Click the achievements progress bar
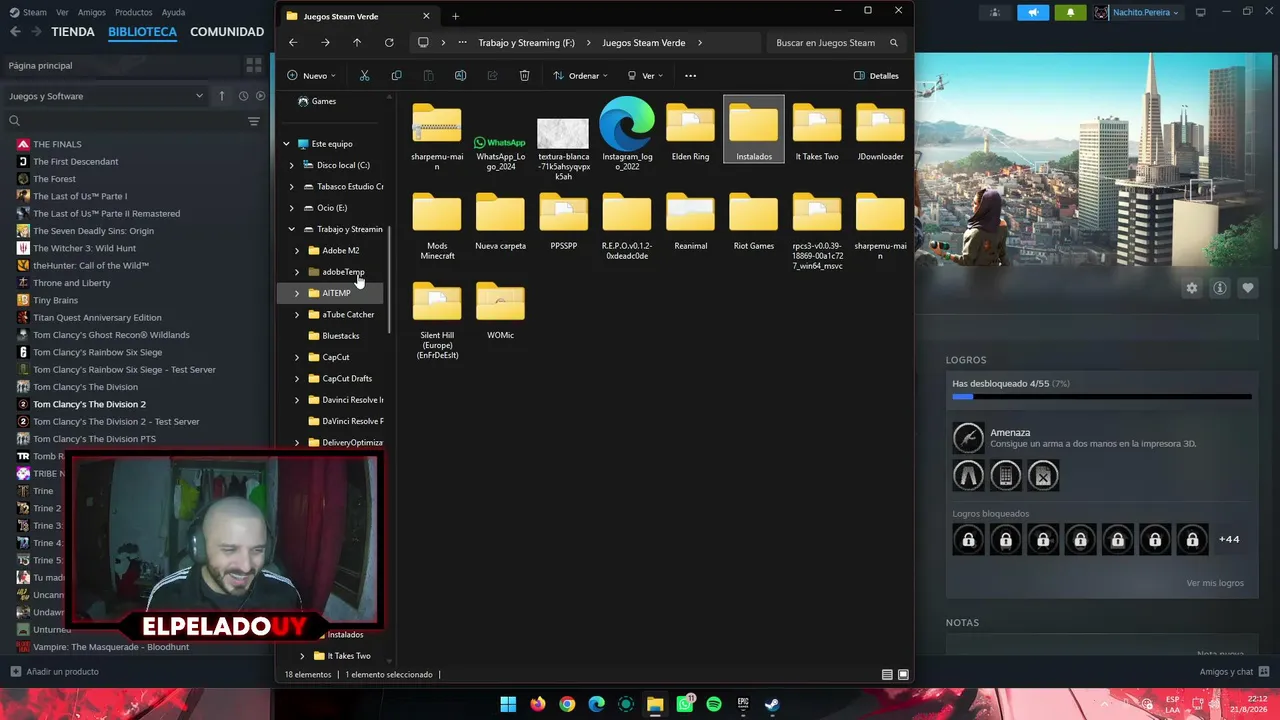The image size is (1280, 720). pyautogui.click(x=1102, y=397)
